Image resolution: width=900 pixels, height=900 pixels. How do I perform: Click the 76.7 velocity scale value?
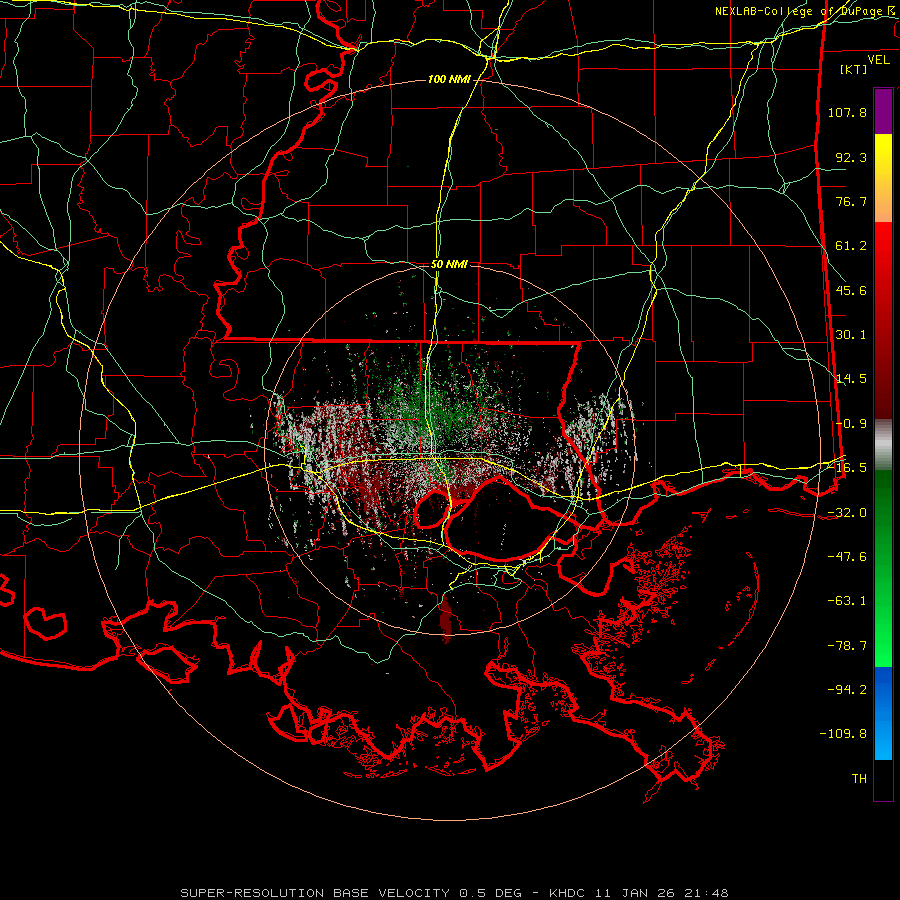coord(851,201)
